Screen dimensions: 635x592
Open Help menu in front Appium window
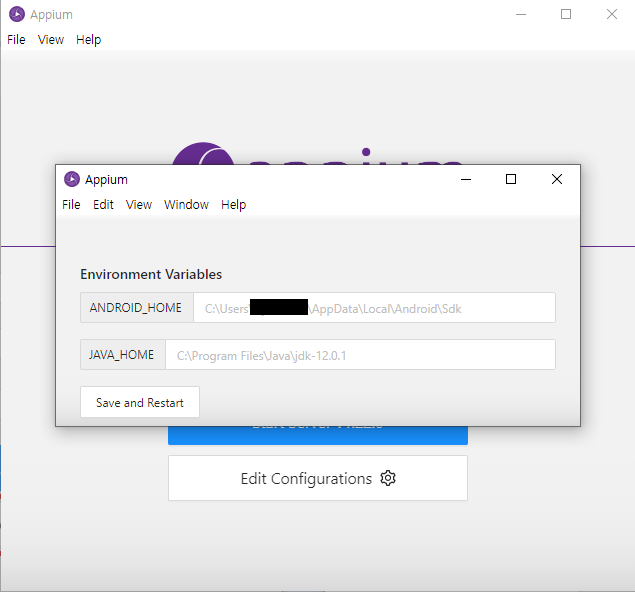point(233,204)
